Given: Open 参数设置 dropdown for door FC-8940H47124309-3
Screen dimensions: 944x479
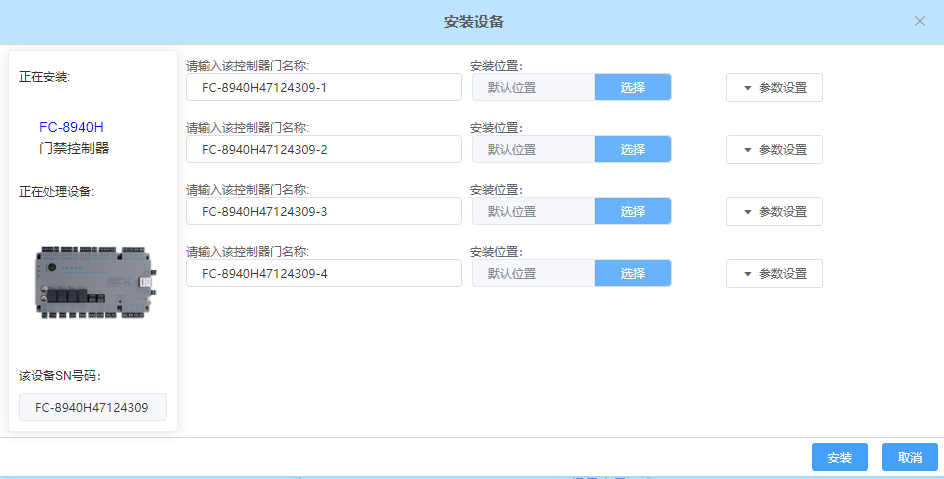Looking at the screenshot, I should coord(774,212).
